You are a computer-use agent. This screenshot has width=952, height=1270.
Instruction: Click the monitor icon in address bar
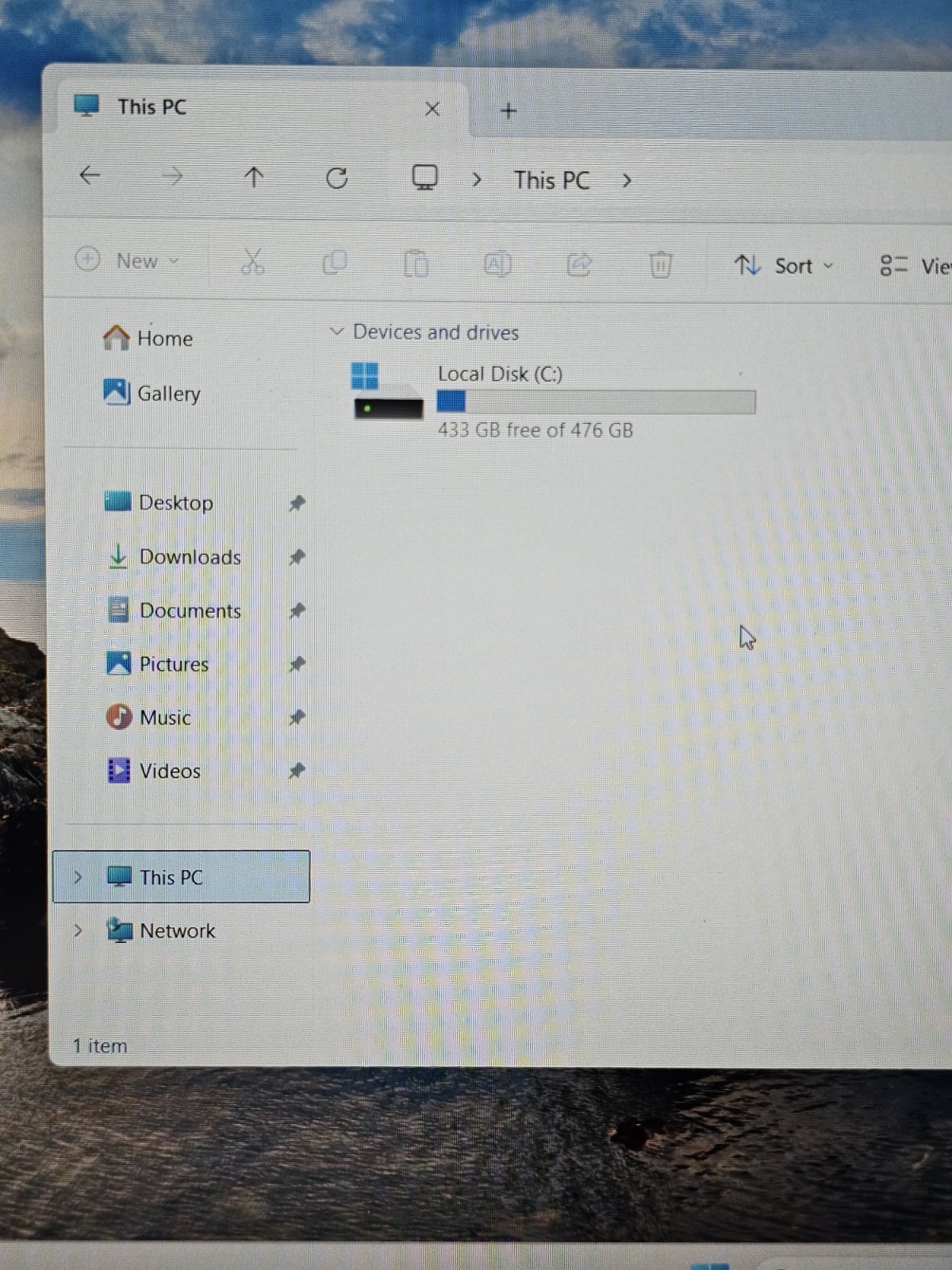point(425,177)
